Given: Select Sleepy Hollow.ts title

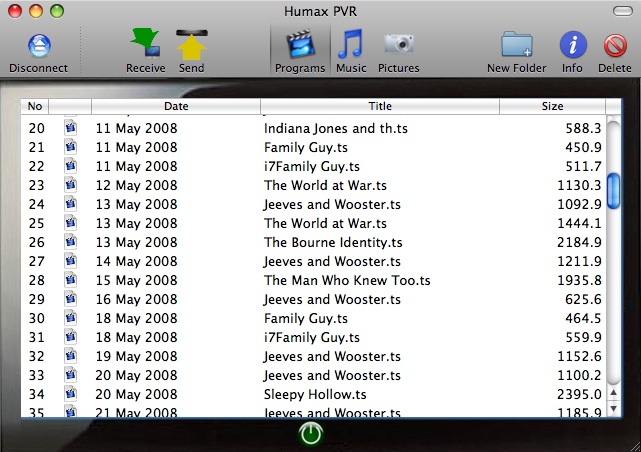Looking at the screenshot, I should tap(315, 394).
